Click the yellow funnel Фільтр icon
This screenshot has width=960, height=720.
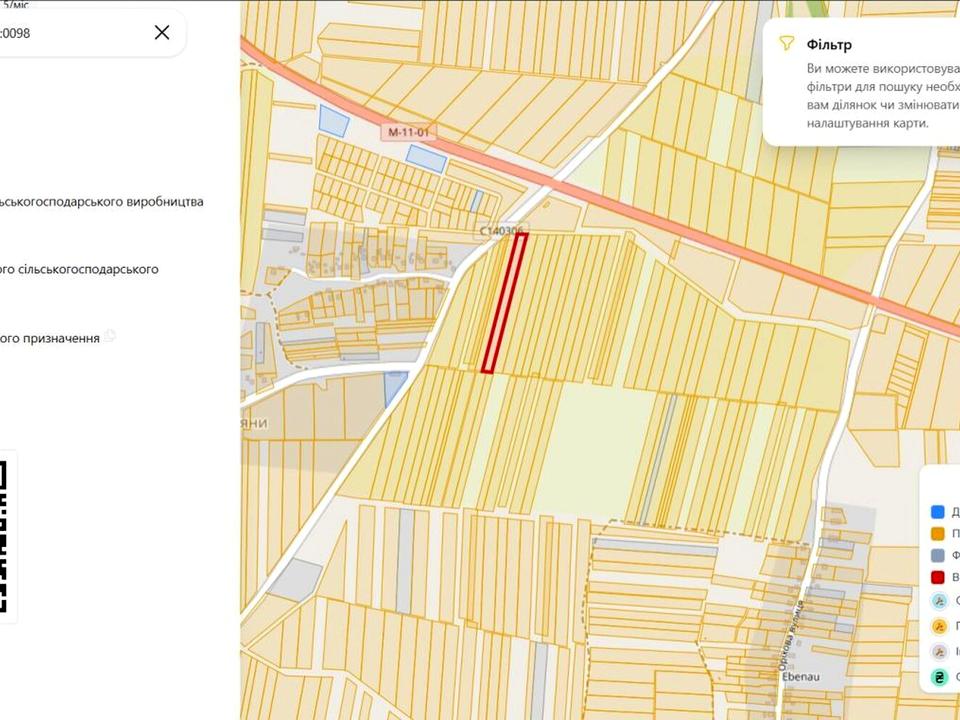(x=786, y=43)
